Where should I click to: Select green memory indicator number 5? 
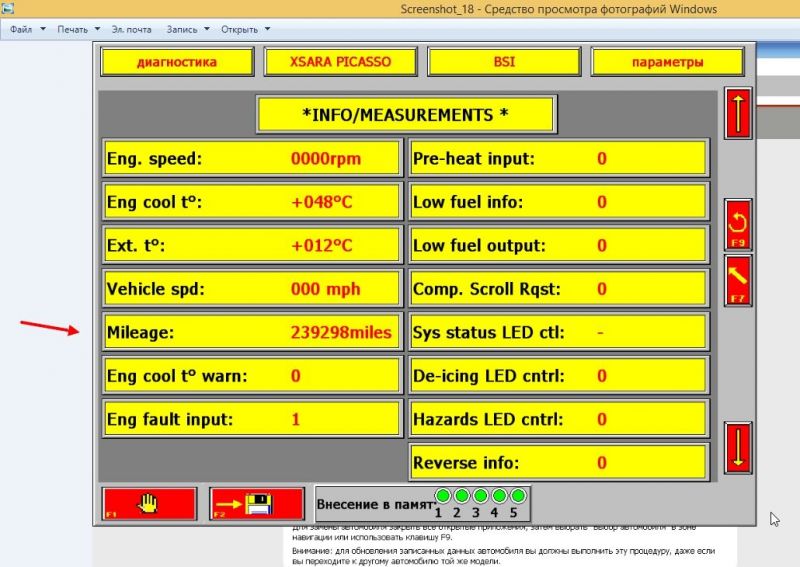tap(518, 496)
